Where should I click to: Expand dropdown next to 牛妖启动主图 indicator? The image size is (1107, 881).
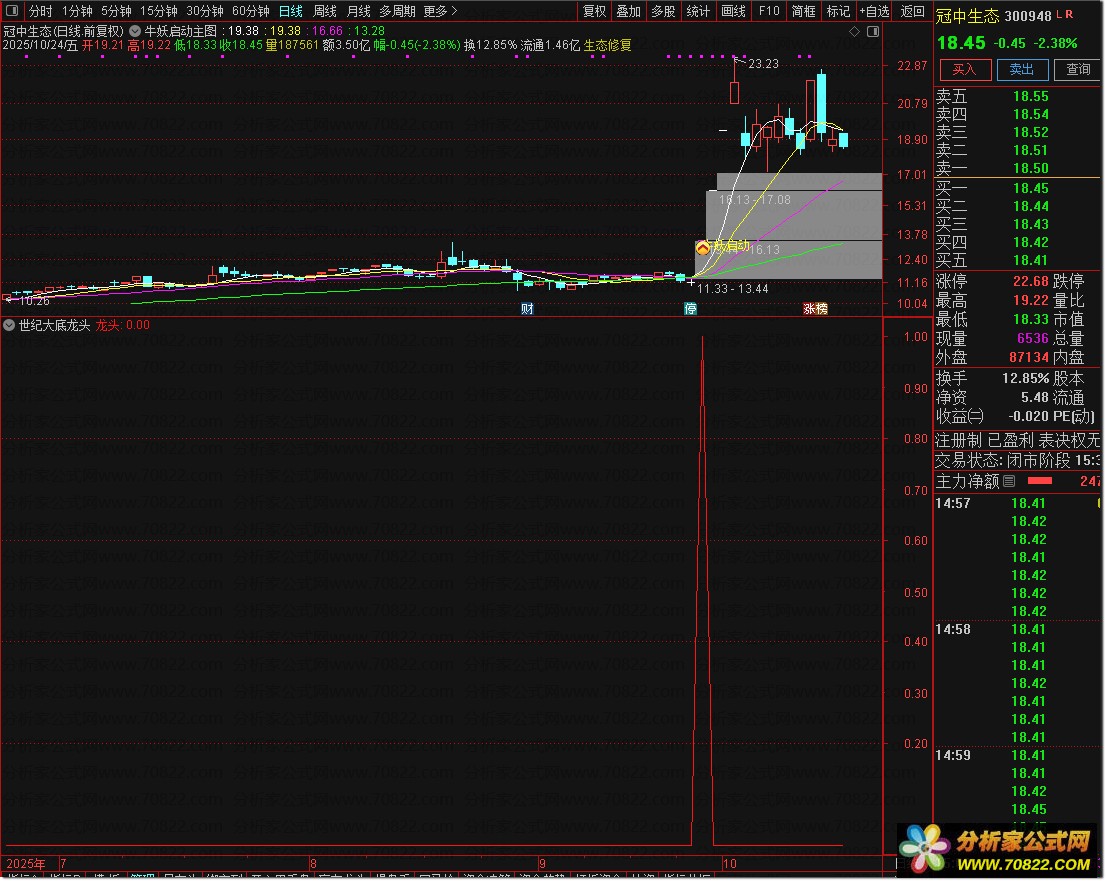tap(135, 31)
